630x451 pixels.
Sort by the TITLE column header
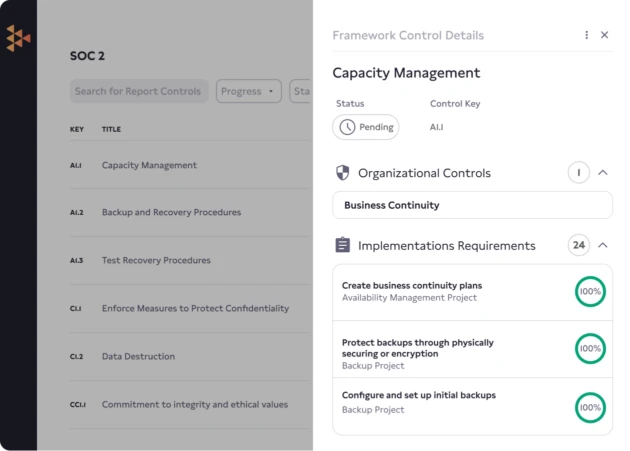(x=111, y=130)
